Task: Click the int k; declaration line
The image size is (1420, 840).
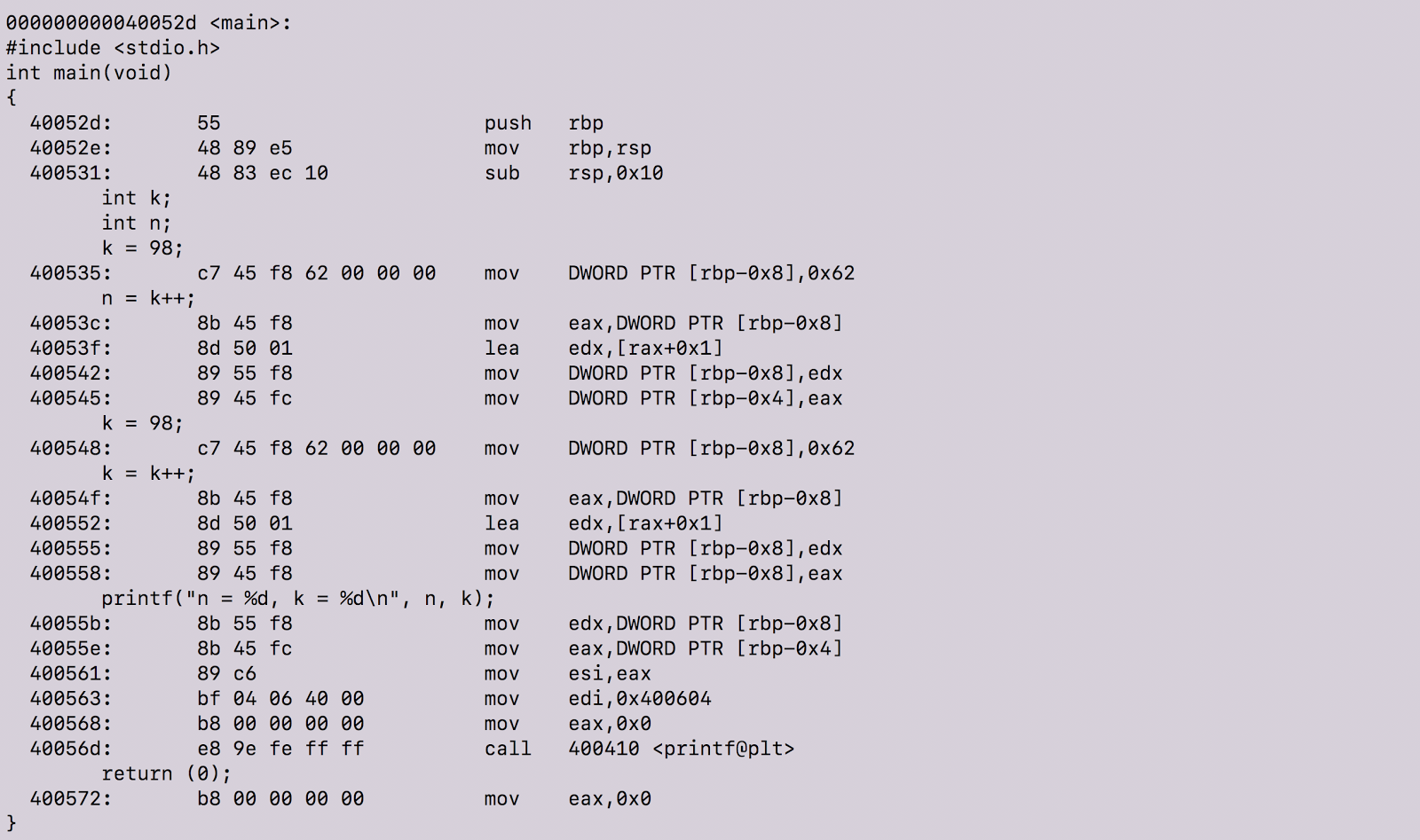Action: pos(136,198)
